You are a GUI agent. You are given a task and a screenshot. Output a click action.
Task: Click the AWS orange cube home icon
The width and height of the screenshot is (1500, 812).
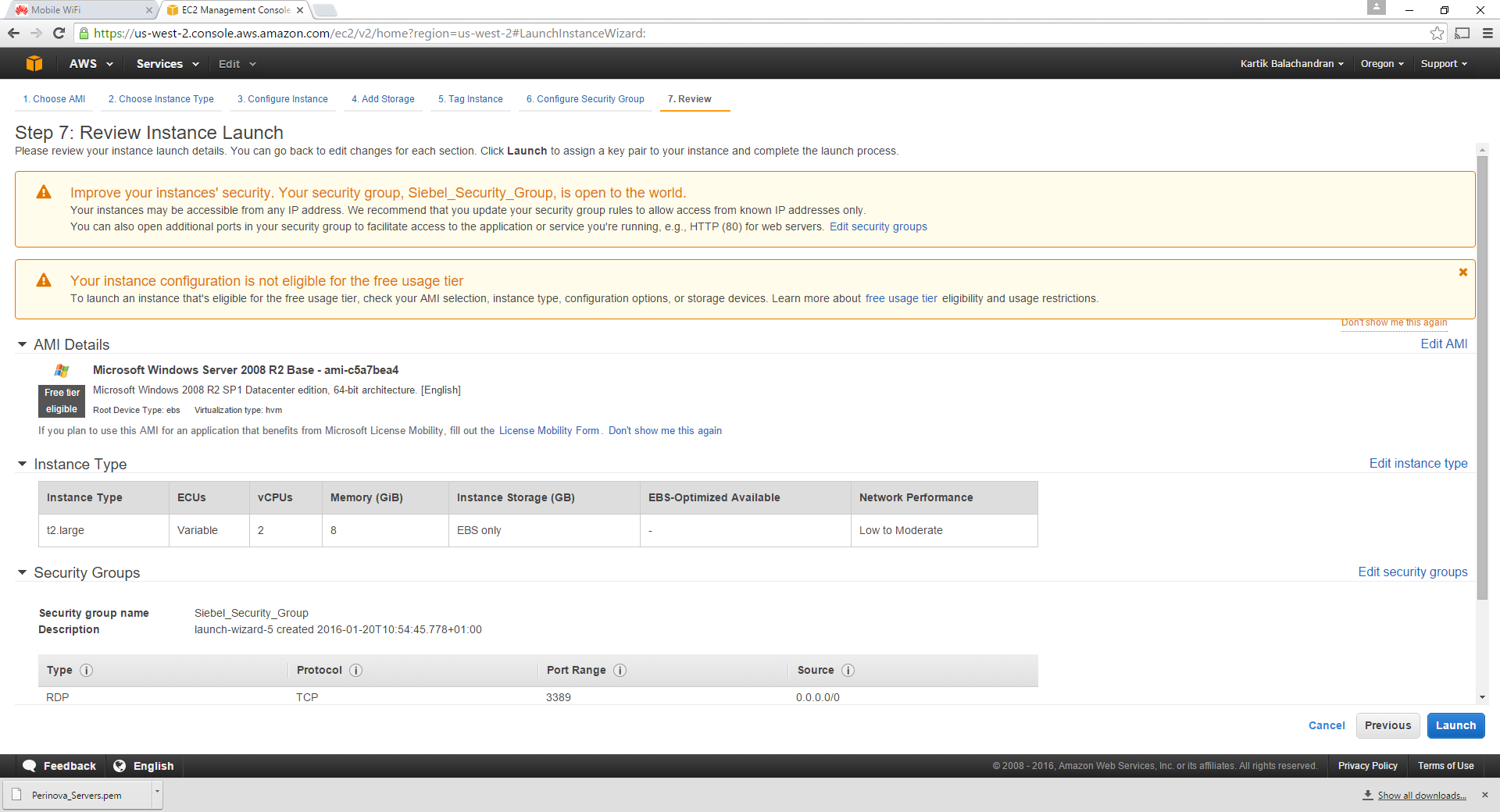pos(34,64)
